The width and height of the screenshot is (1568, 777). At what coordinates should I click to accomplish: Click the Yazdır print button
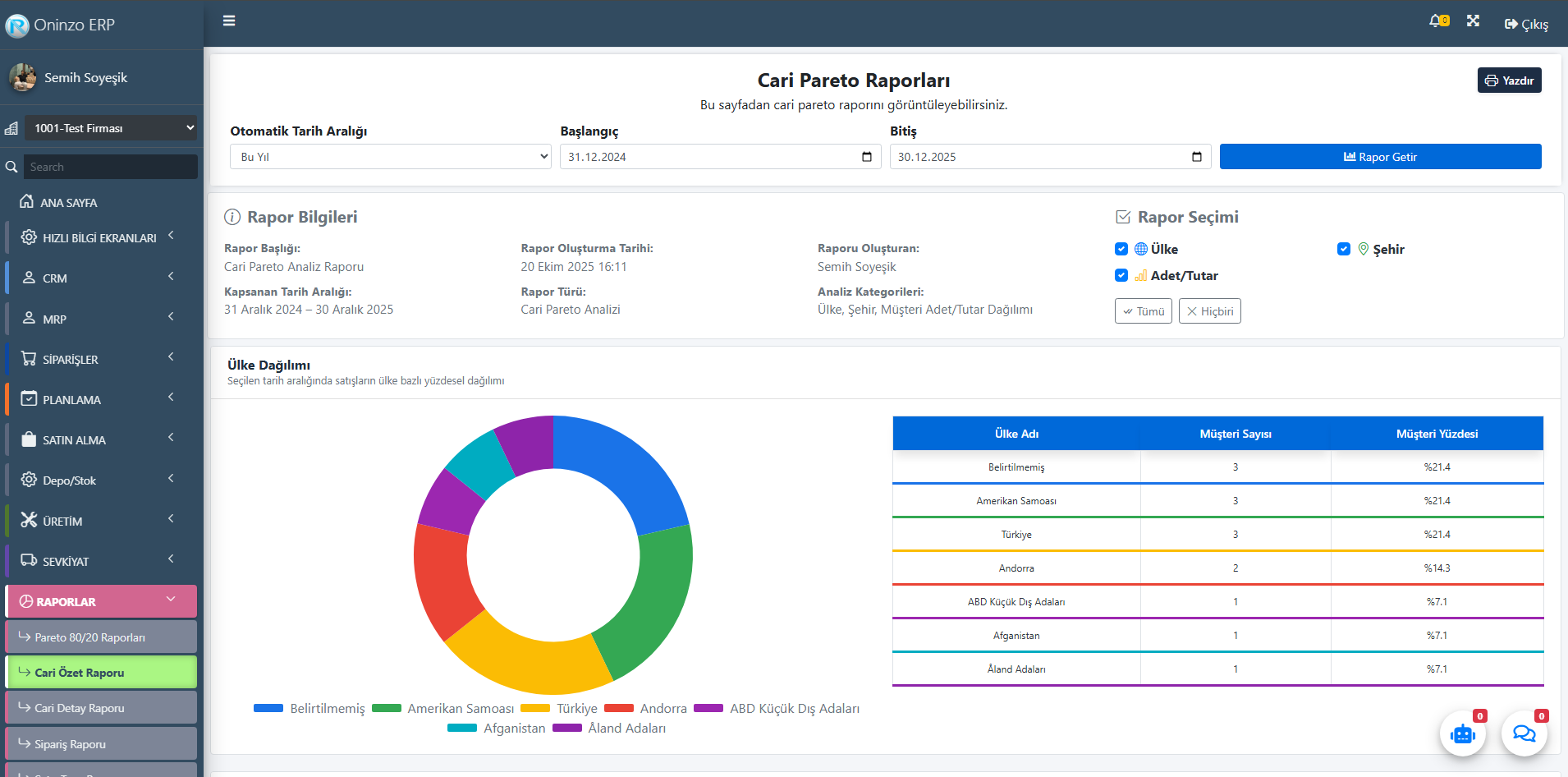(x=1509, y=80)
